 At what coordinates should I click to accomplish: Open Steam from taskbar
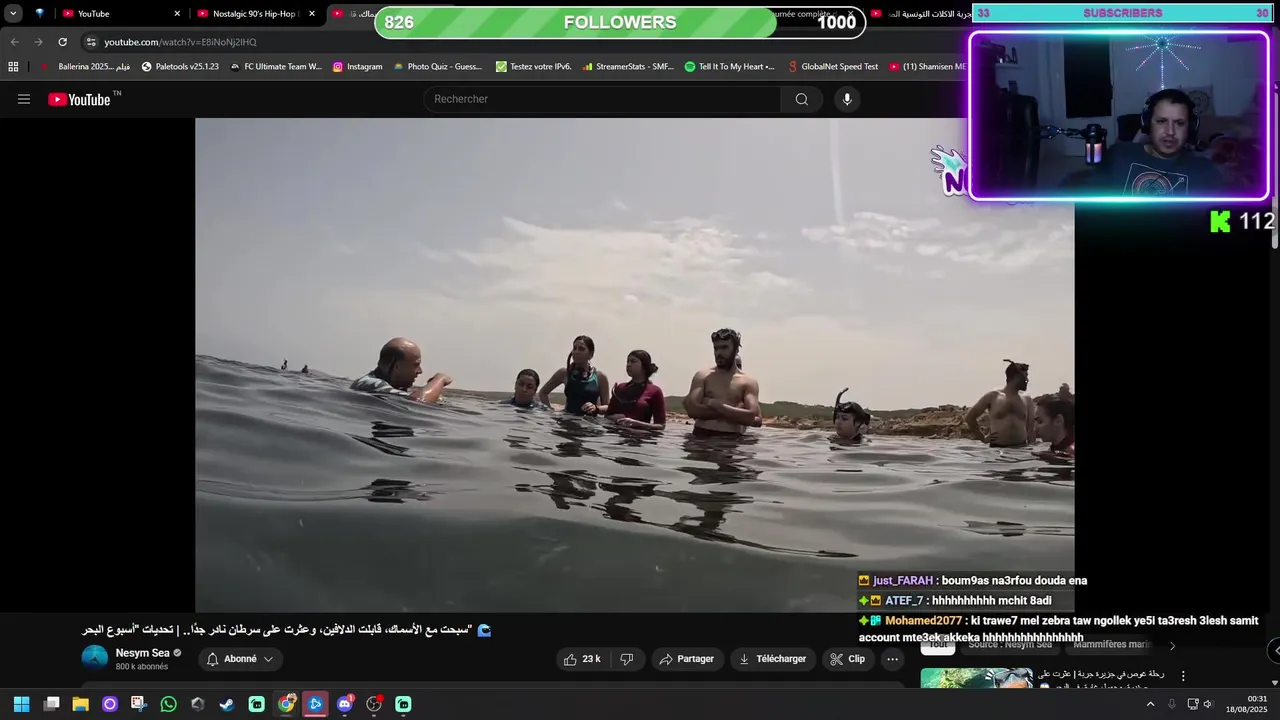tap(227, 704)
